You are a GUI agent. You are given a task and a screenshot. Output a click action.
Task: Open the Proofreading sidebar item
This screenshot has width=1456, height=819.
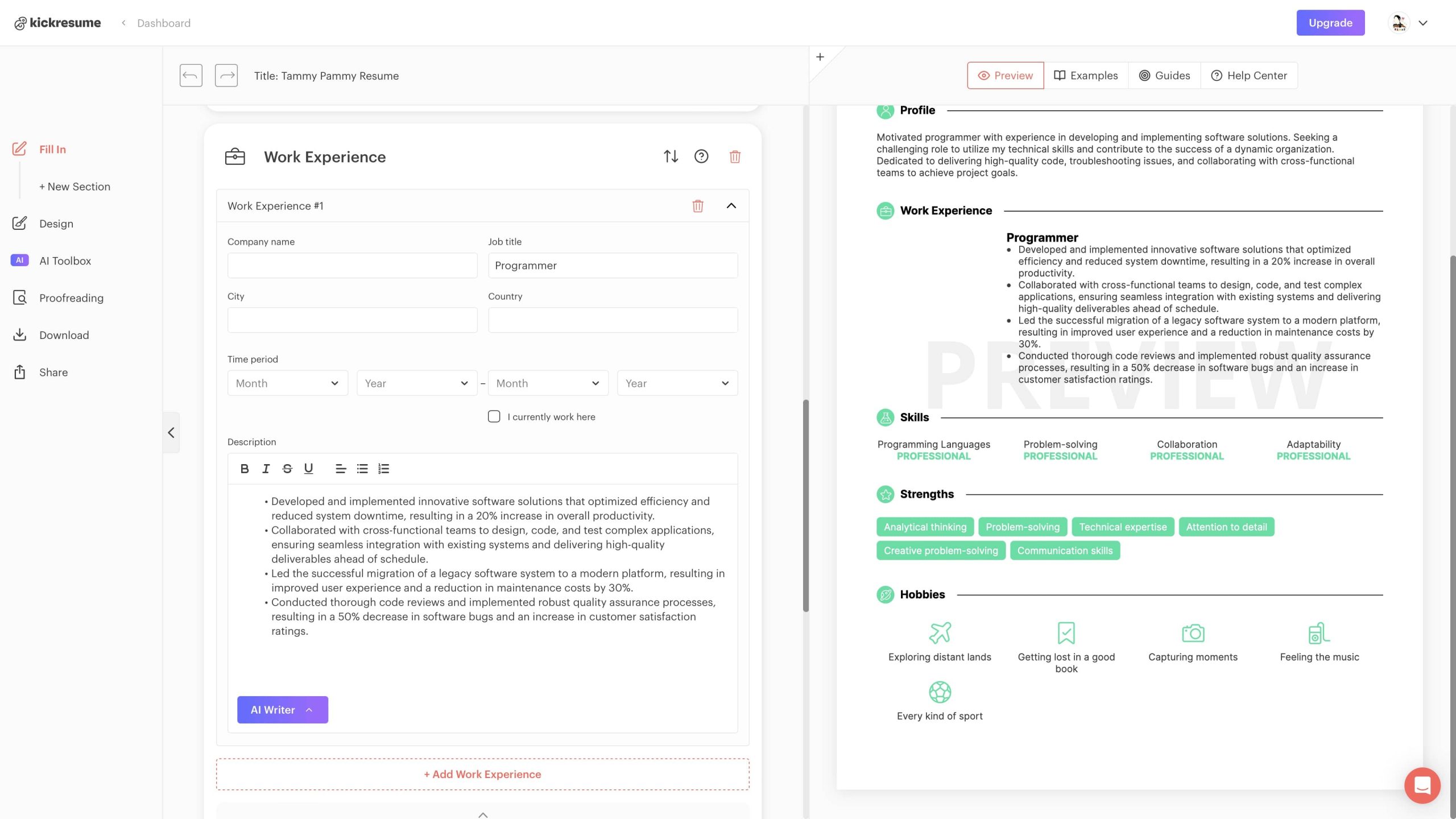click(71, 298)
